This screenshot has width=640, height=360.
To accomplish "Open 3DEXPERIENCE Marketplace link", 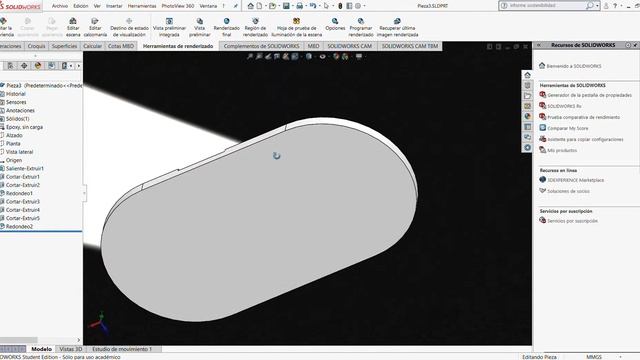I will (576, 180).
